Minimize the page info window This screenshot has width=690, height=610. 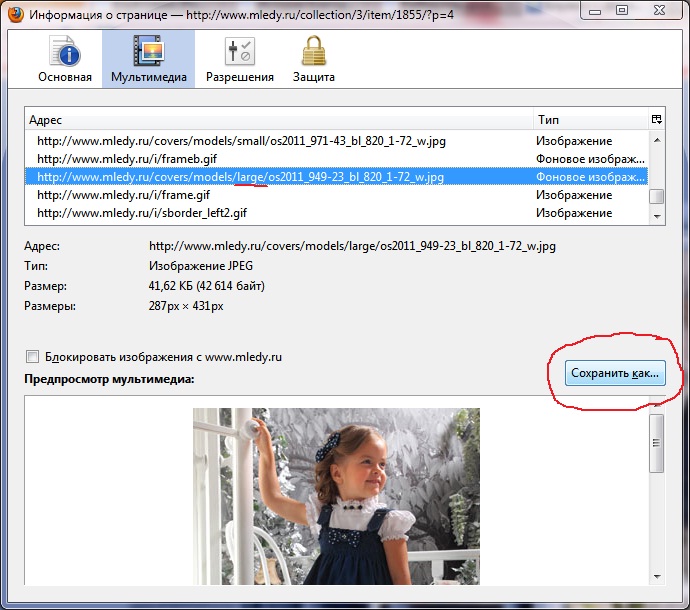coord(595,11)
